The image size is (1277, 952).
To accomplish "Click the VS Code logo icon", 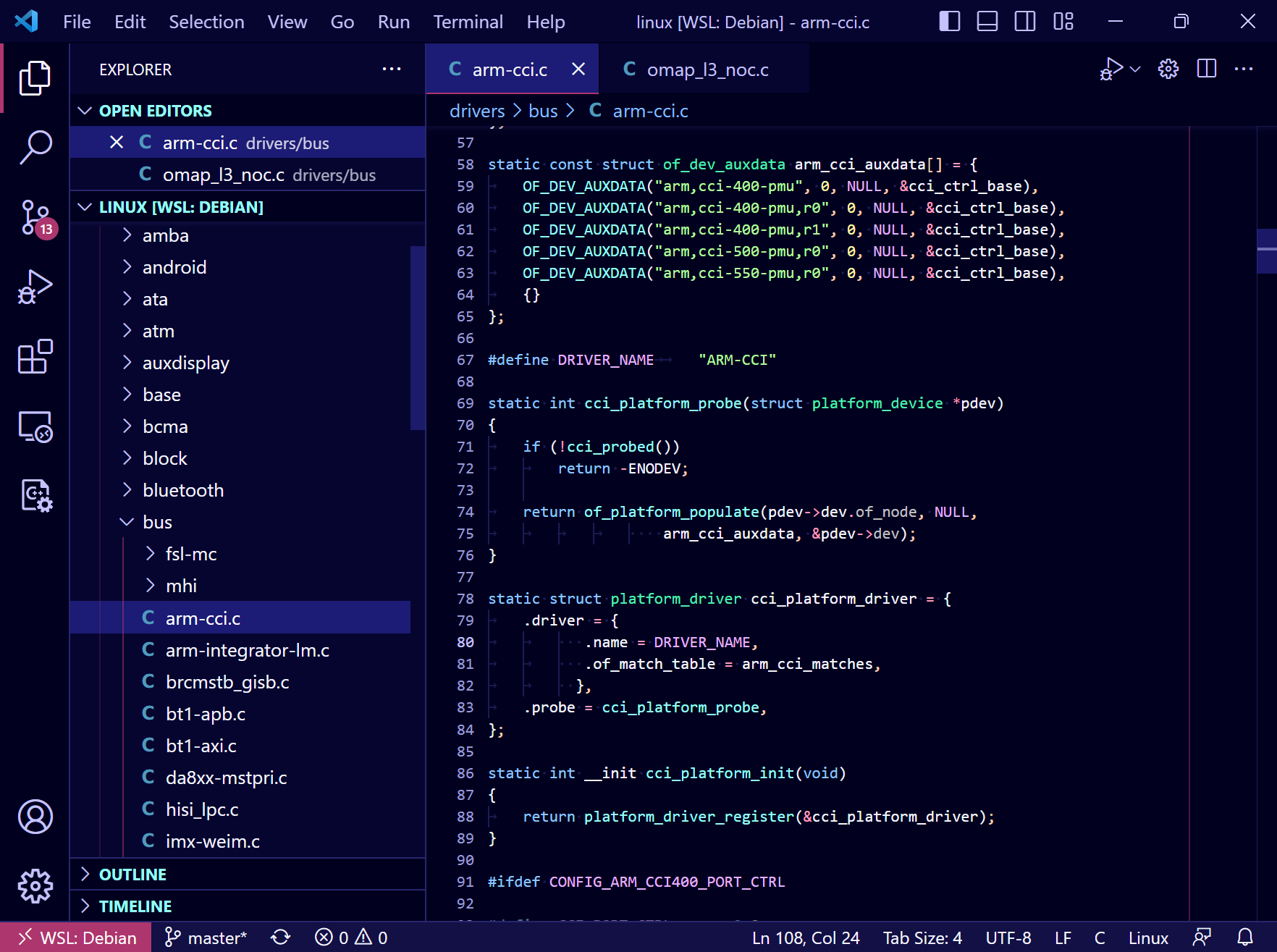I will point(26,21).
